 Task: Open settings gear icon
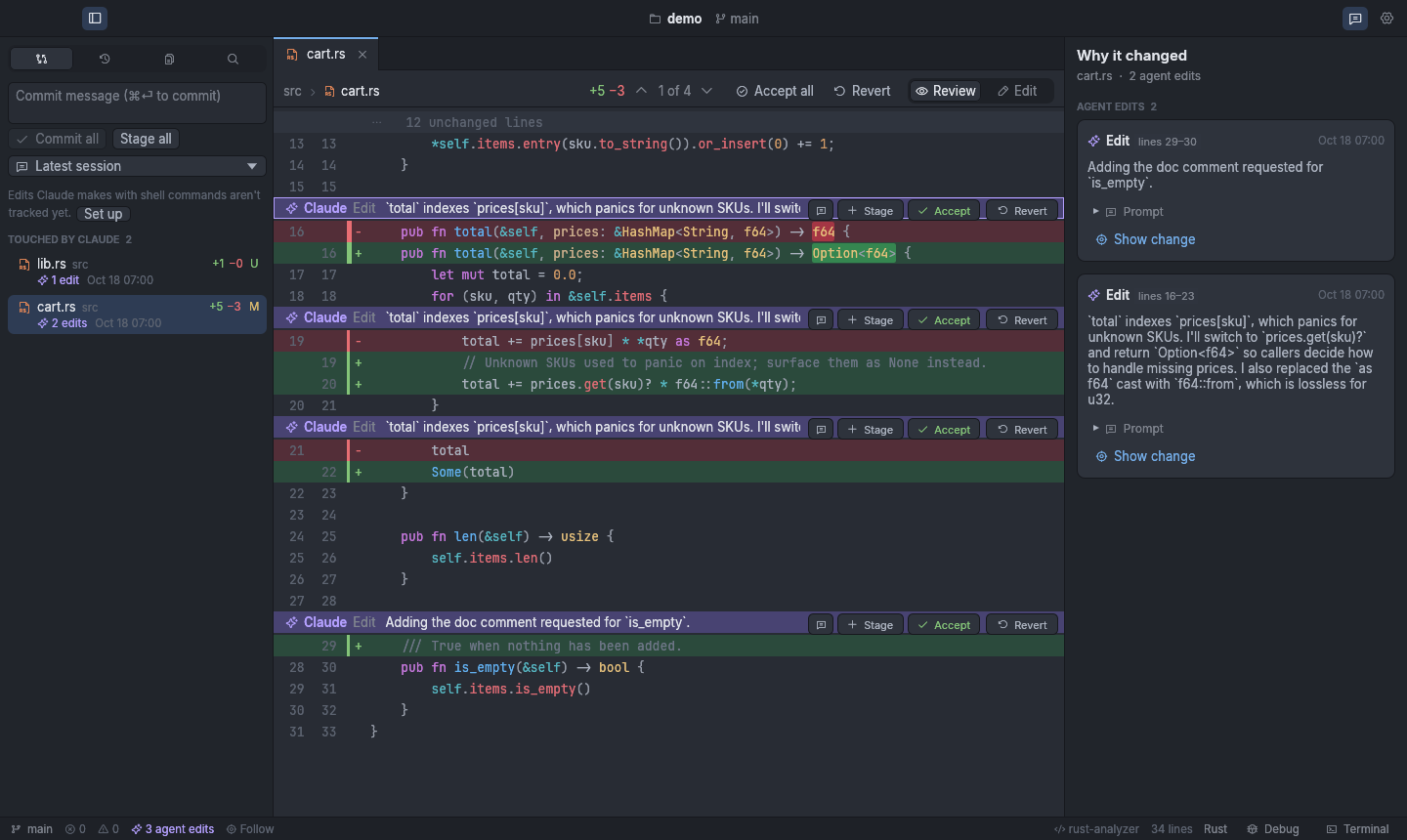tap(1387, 19)
